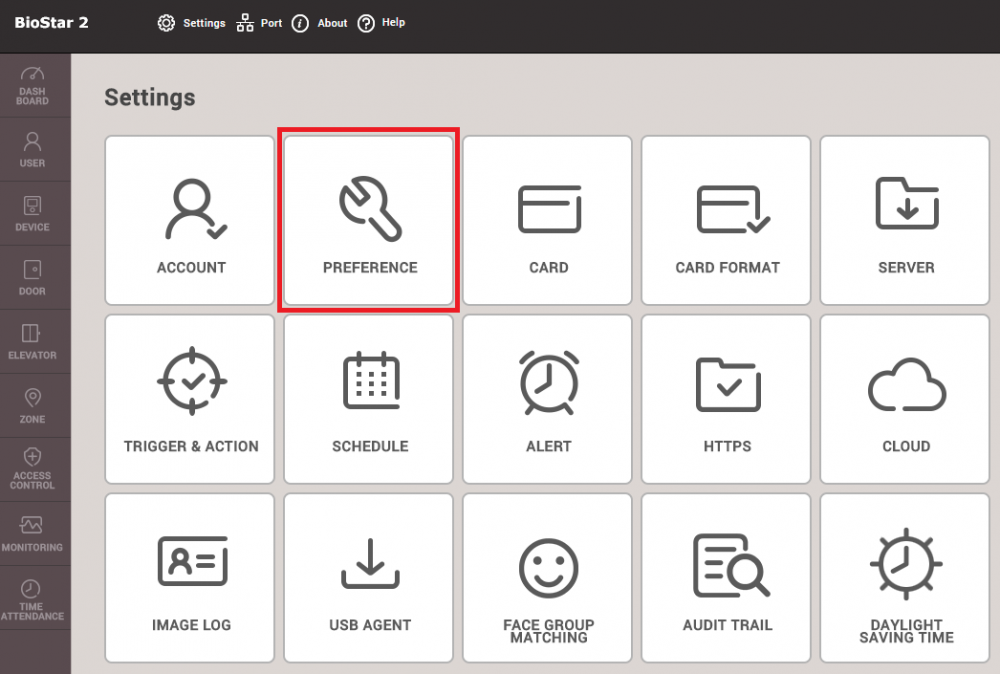Go to Dashboard in the sidebar
The height and width of the screenshot is (674, 1000).
(32, 86)
